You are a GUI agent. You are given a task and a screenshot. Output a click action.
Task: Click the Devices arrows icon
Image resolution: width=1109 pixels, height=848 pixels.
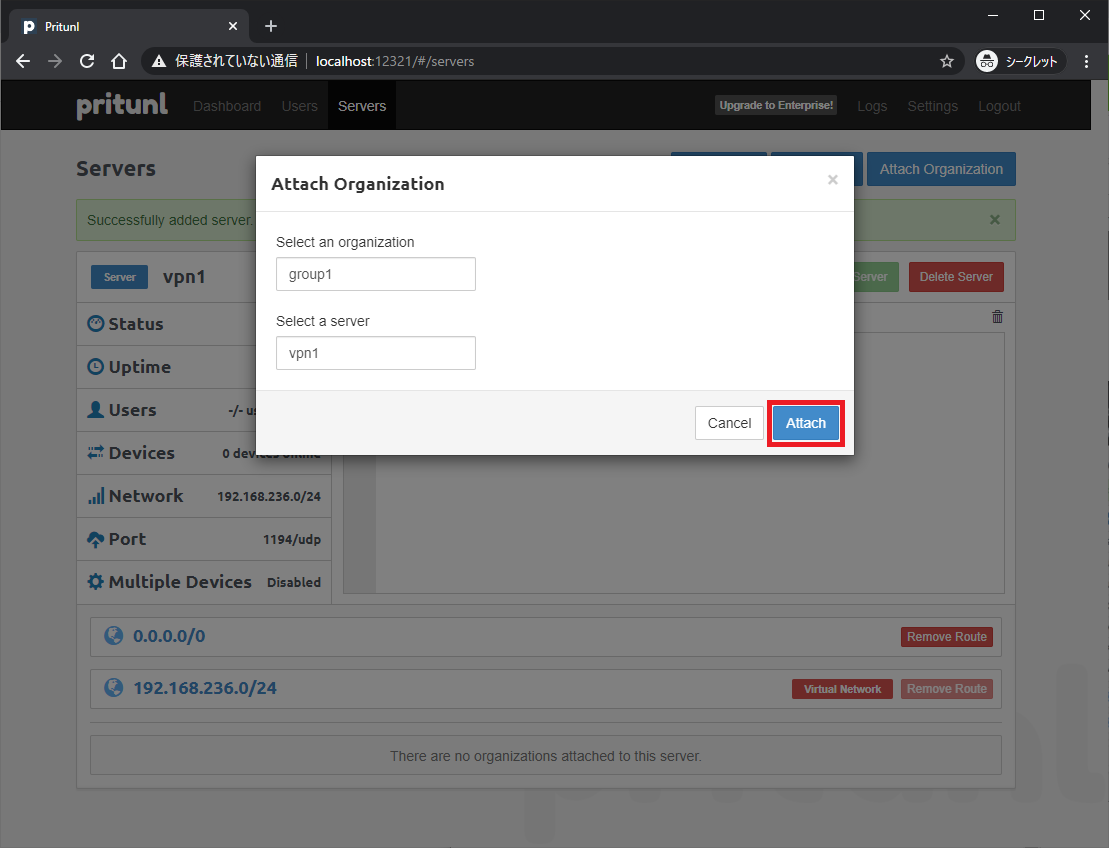point(95,453)
